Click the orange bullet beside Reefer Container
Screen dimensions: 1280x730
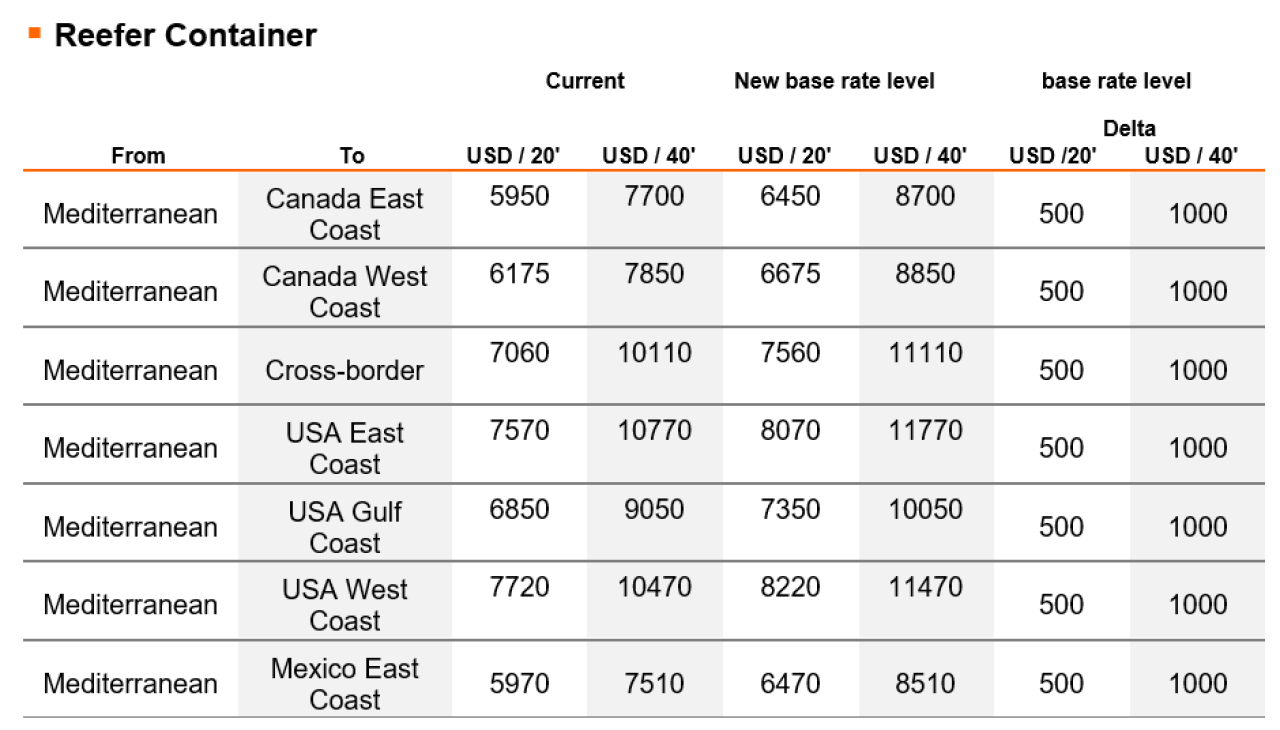[x=35, y=33]
